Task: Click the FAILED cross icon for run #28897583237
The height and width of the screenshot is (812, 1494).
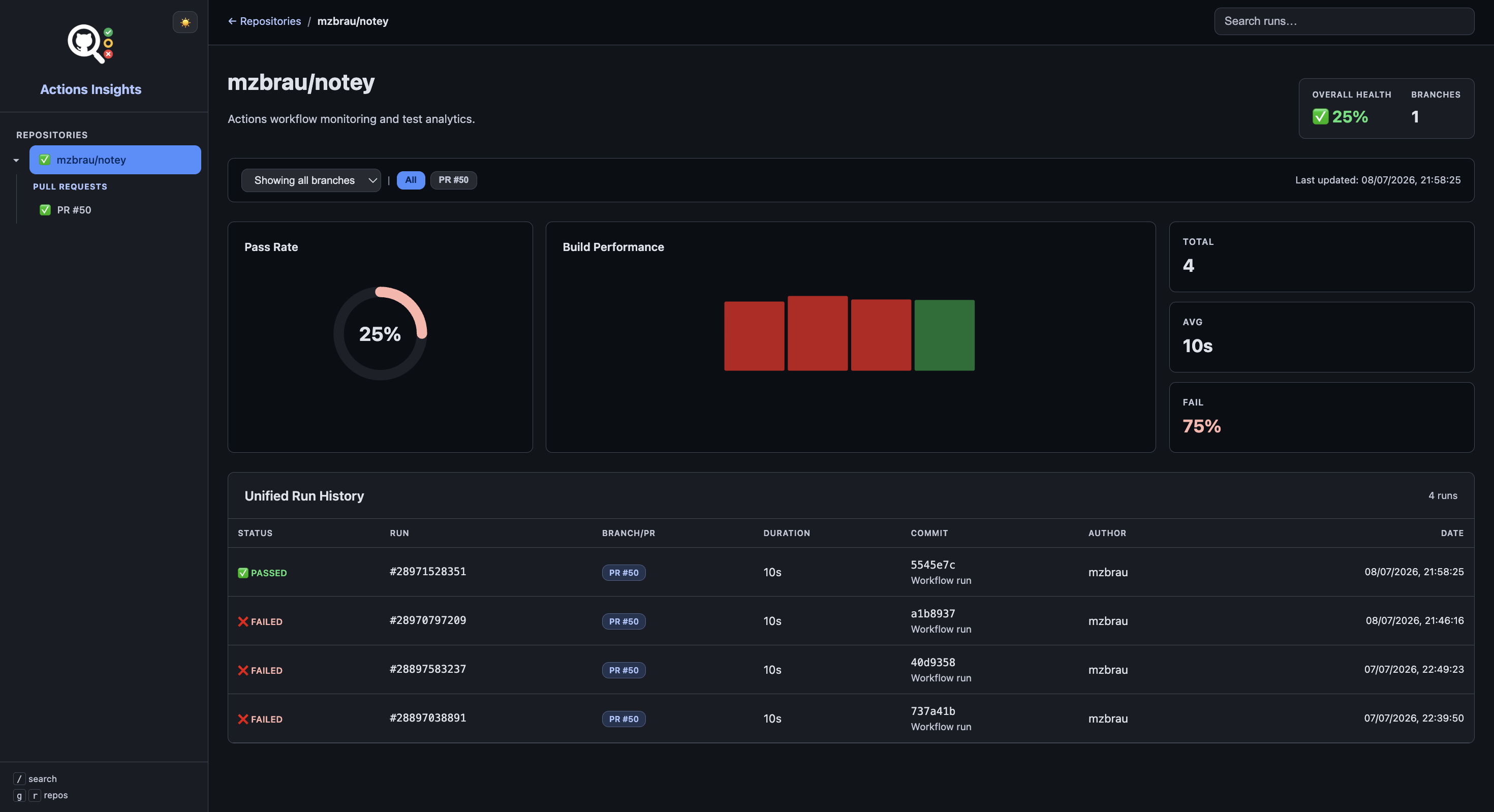Action: click(243, 670)
